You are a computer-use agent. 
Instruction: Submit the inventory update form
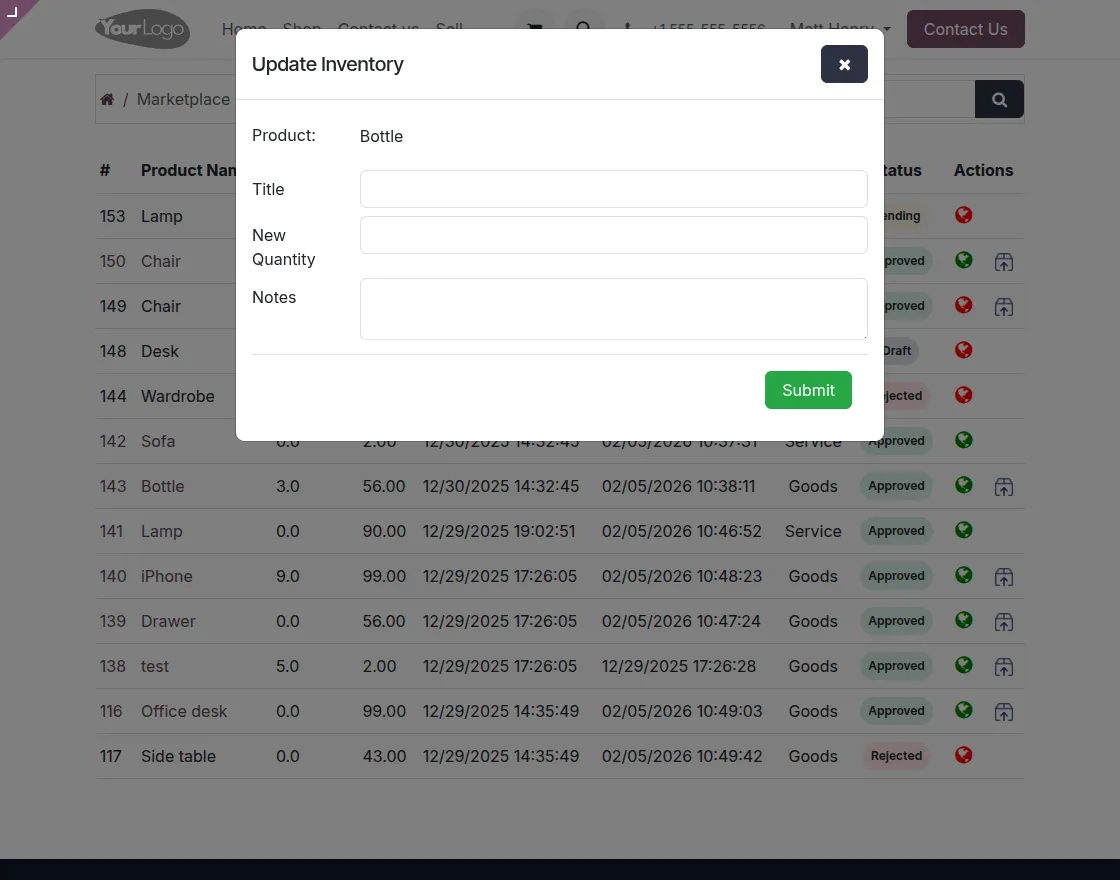pos(808,390)
